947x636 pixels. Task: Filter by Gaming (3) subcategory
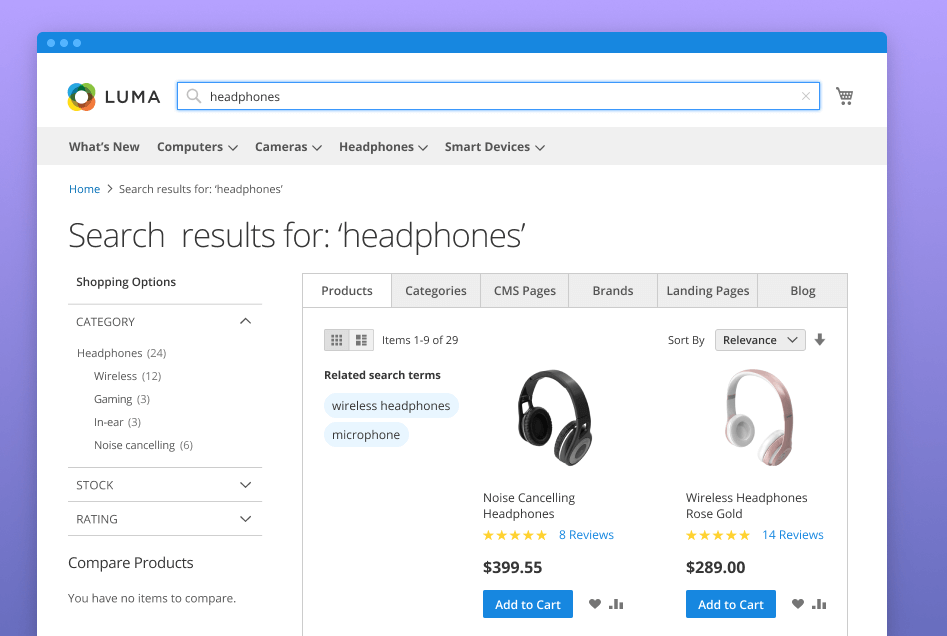coord(121,399)
